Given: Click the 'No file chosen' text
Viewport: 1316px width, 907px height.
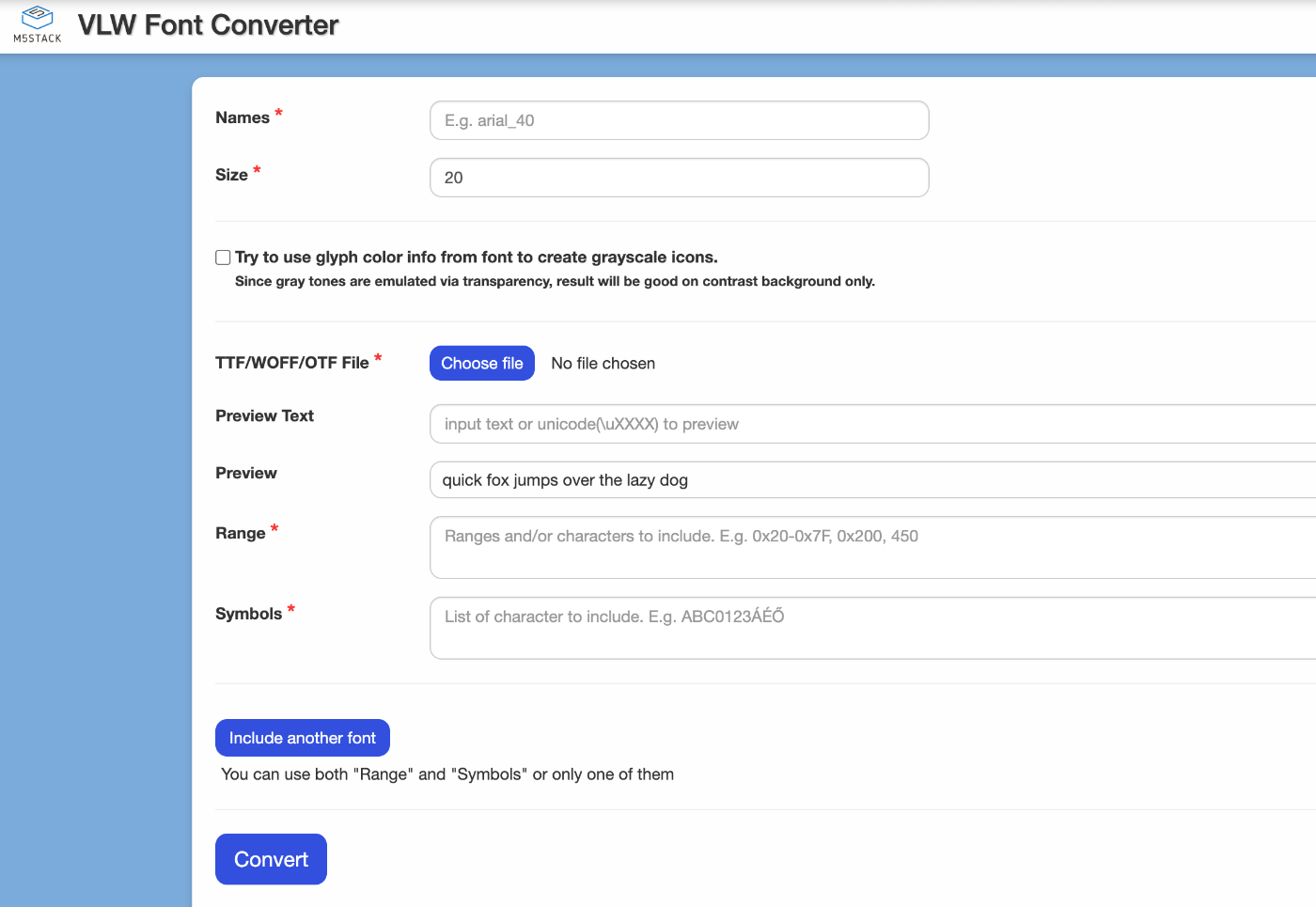Looking at the screenshot, I should [x=603, y=364].
